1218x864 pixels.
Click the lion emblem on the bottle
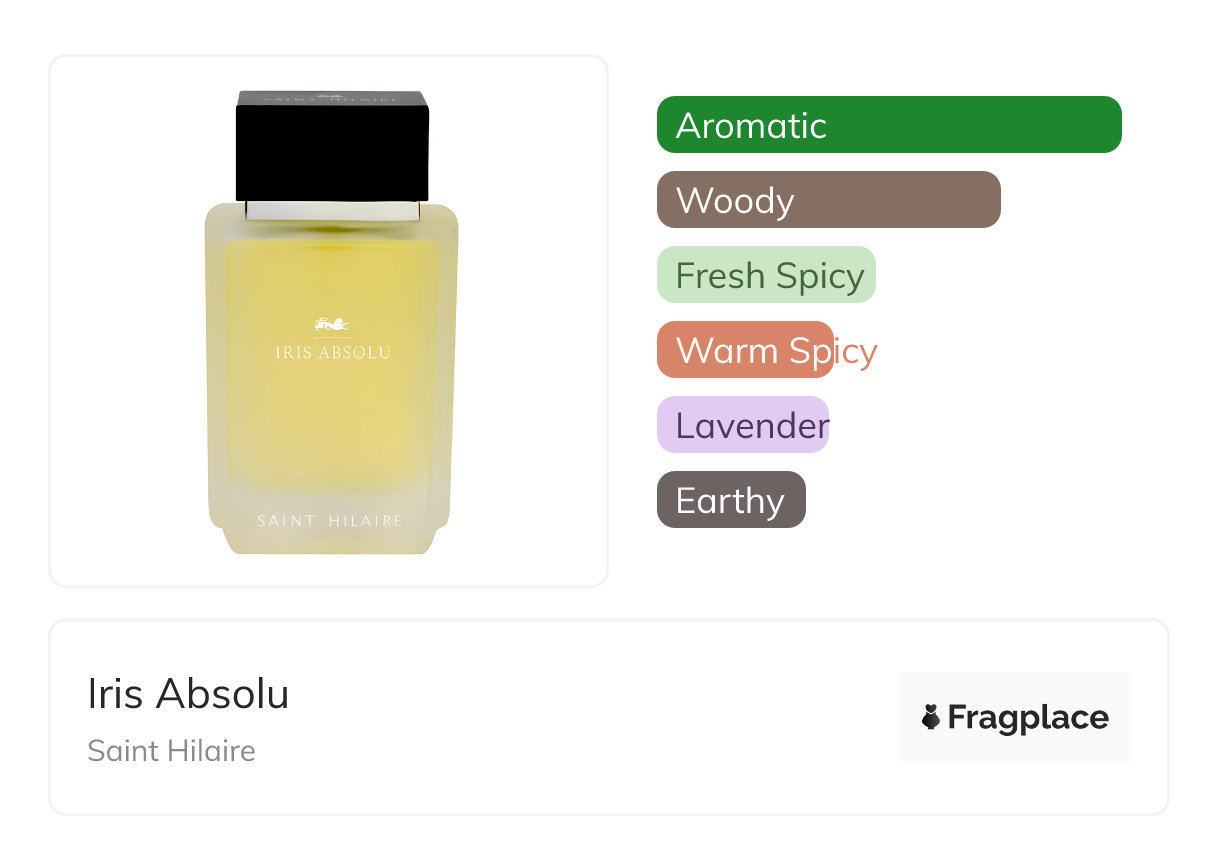tap(331, 324)
